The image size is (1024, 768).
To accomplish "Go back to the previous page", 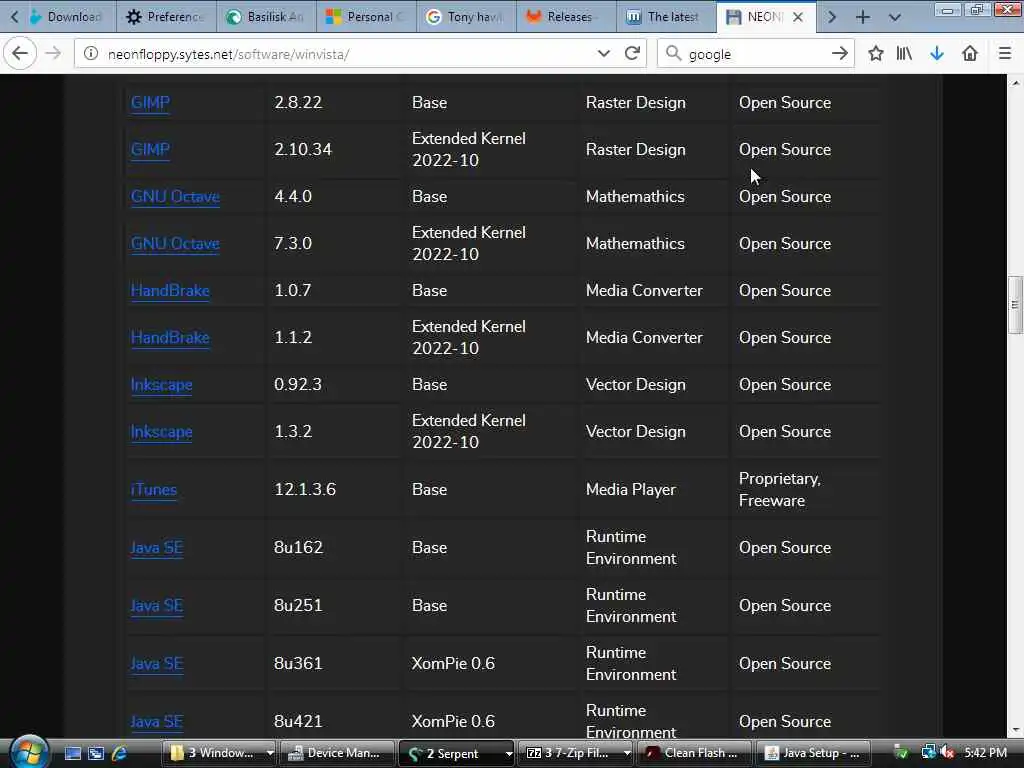I will 20,53.
